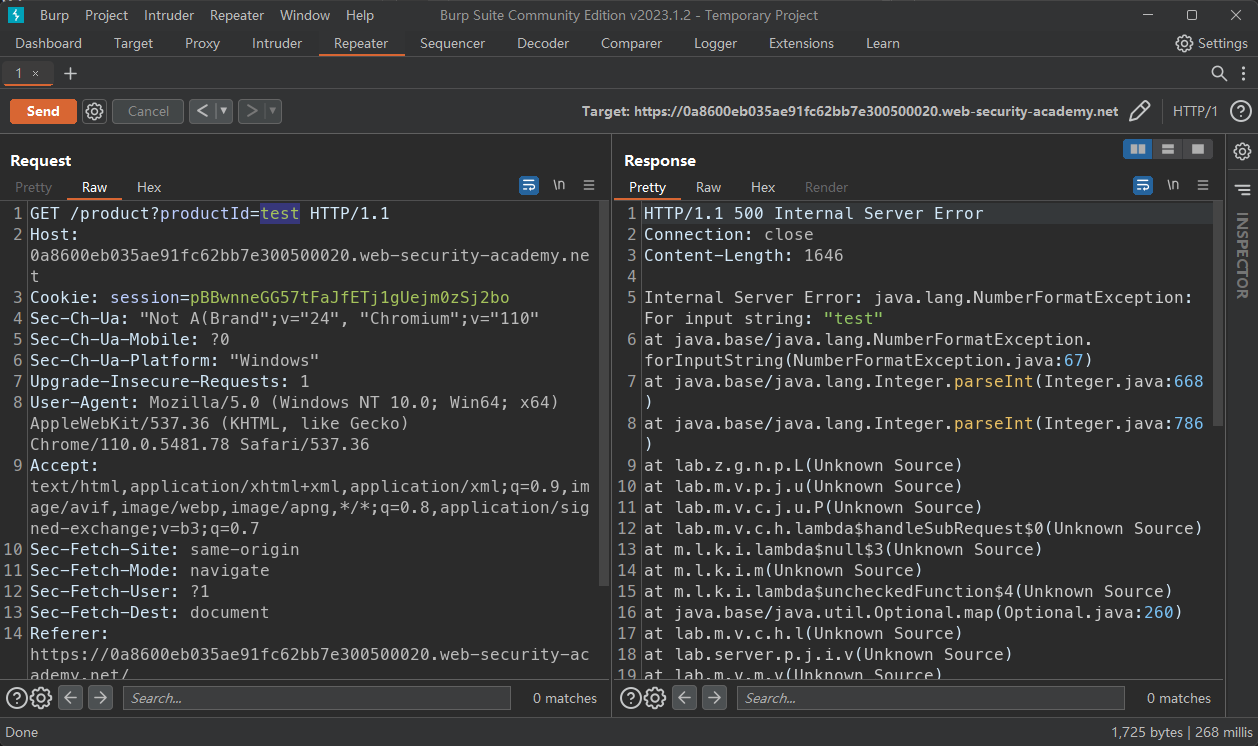The height and width of the screenshot is (746, 1258).
Task: Toggle word wrap in Response panel
Action: point(1143,185)
